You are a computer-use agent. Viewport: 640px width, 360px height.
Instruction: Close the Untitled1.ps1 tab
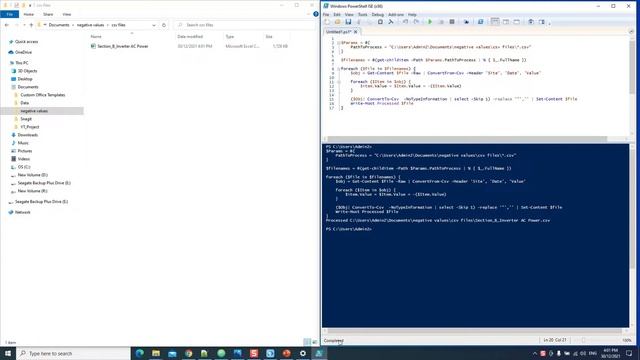[356, 31]
